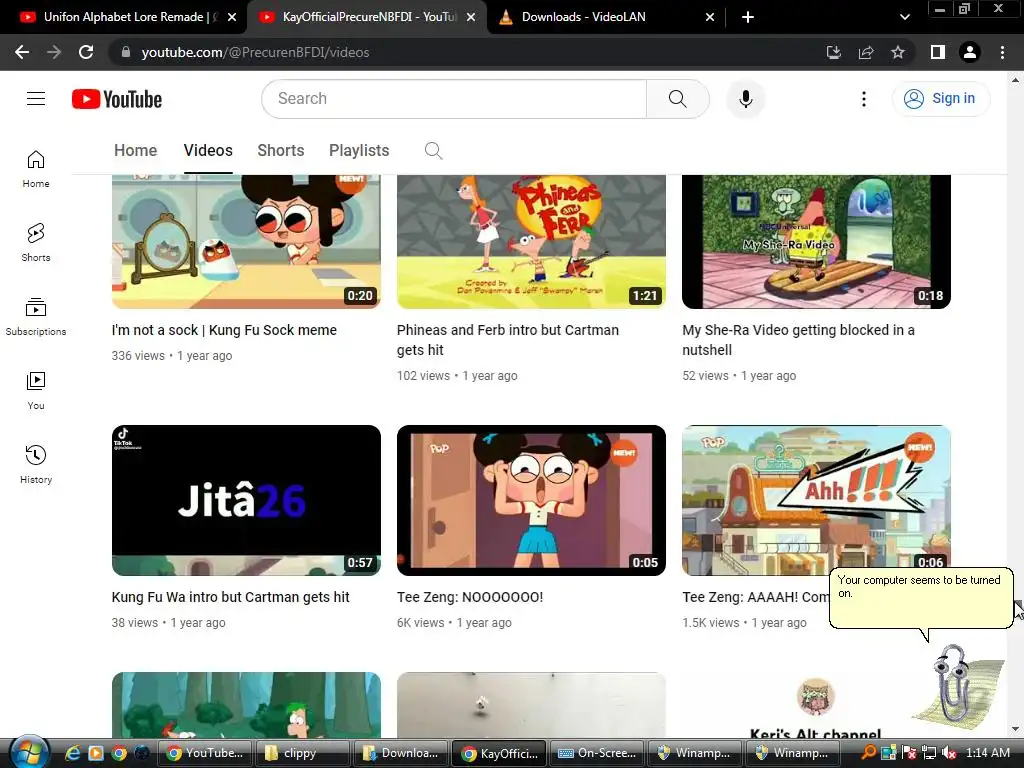The height and width of the screenshot is (768, 1024).
Task: Open the YouTube hamburger guide menu
Action: 36,99
